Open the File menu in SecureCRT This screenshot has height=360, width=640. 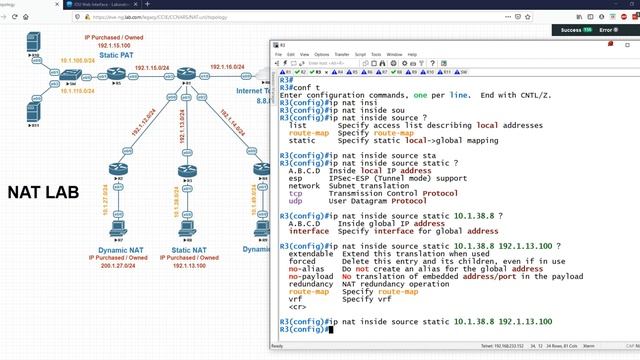click(278, 54)
